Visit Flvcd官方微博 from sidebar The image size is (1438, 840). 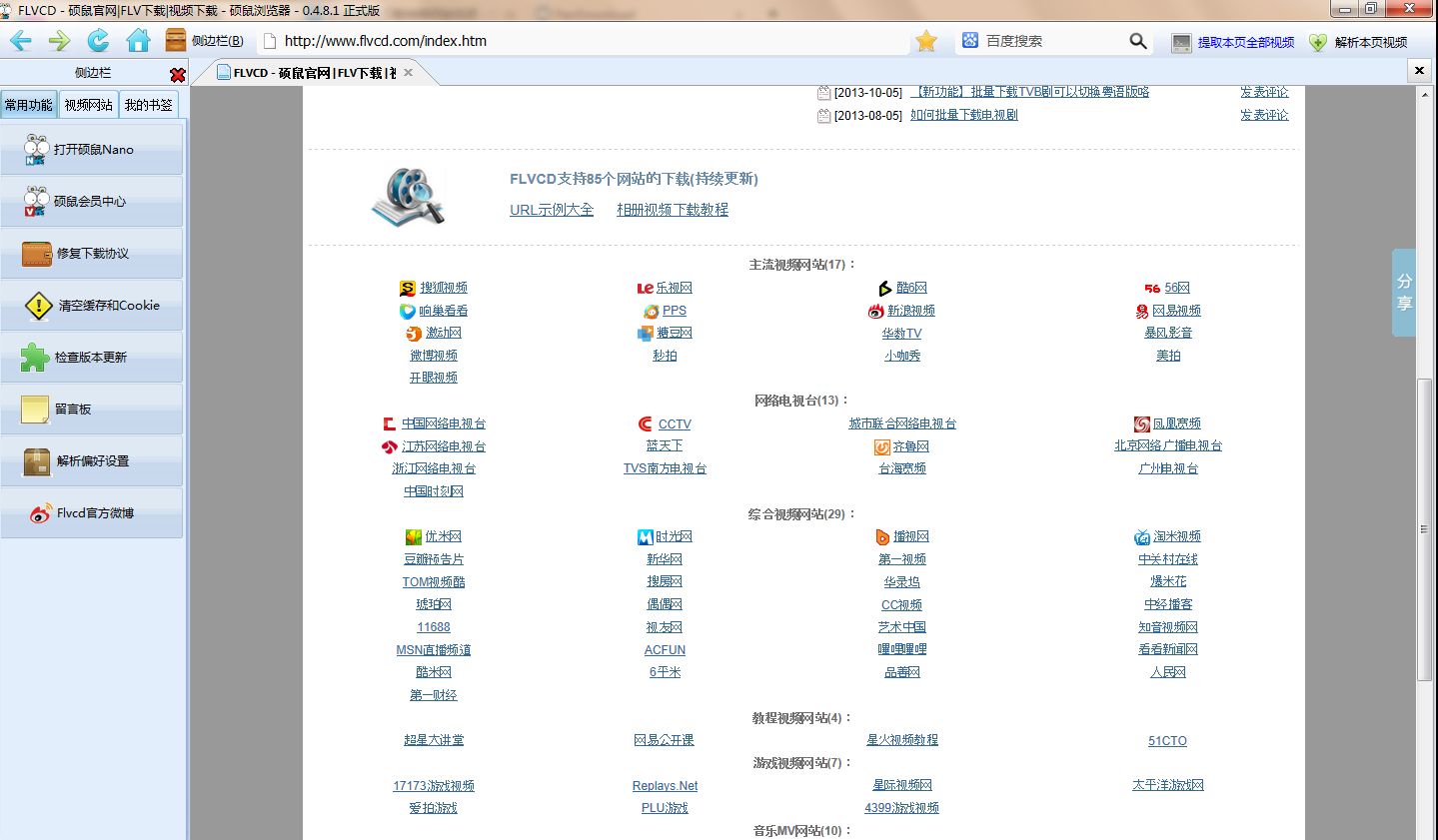[x=92, y=512]
